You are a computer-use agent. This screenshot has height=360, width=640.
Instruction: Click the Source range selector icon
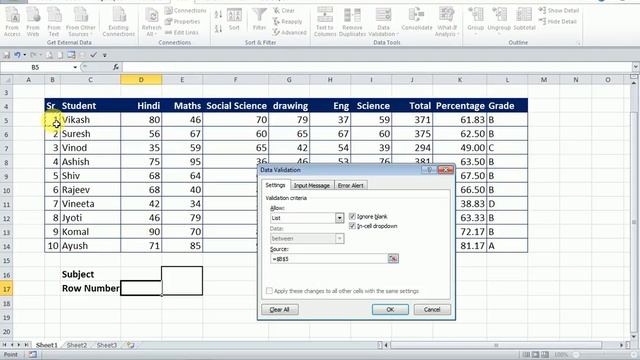pyautogui.click(x=393, y=259)
